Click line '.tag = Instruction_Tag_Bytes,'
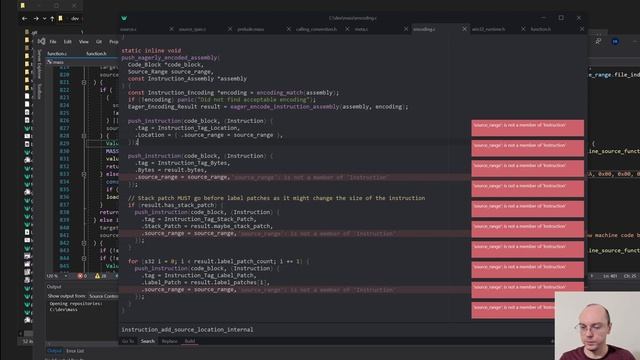The image size is (640, 360). click(x=182, y=163)
